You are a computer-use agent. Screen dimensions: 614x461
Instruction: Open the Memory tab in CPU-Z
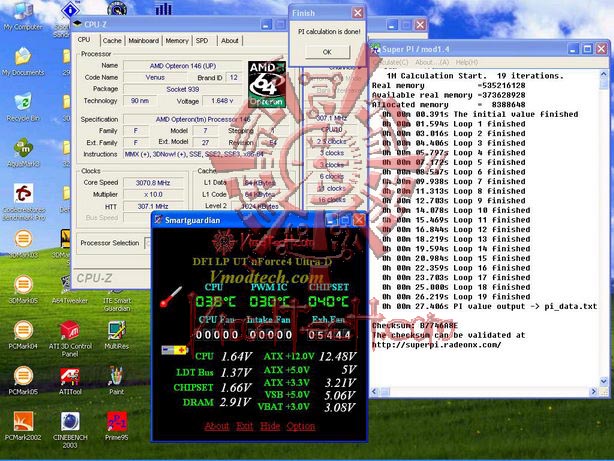[177, 40]
